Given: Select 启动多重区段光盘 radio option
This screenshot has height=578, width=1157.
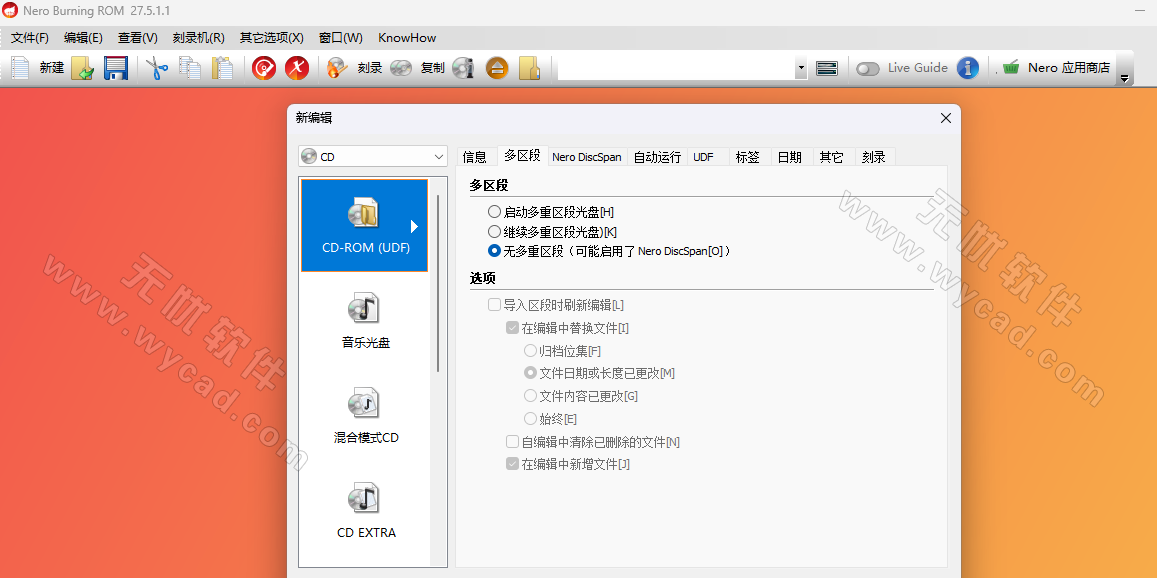Looking at the screenshot, I should [x=494, y=211].
